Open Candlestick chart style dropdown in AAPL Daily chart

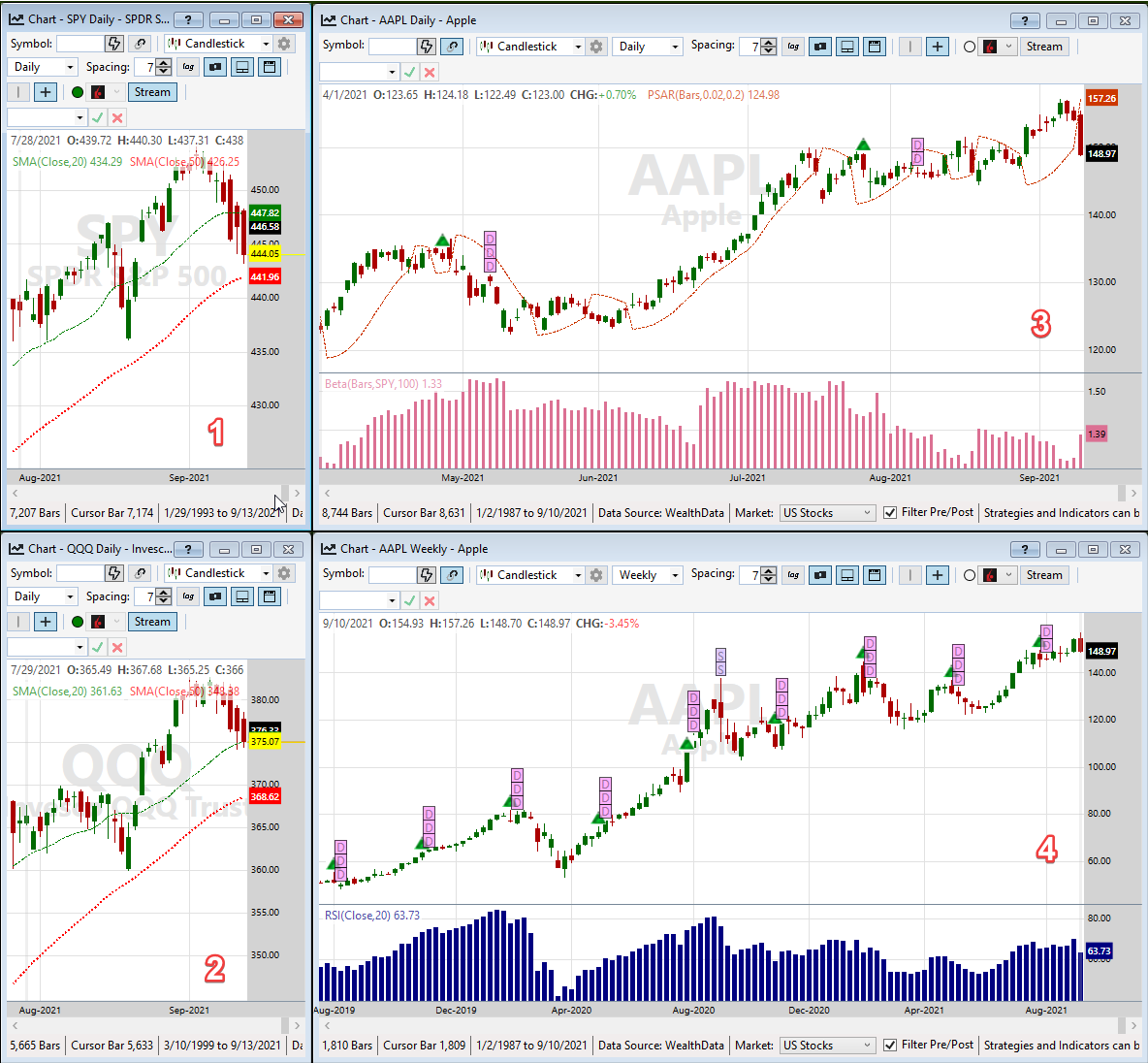[530, 47]
